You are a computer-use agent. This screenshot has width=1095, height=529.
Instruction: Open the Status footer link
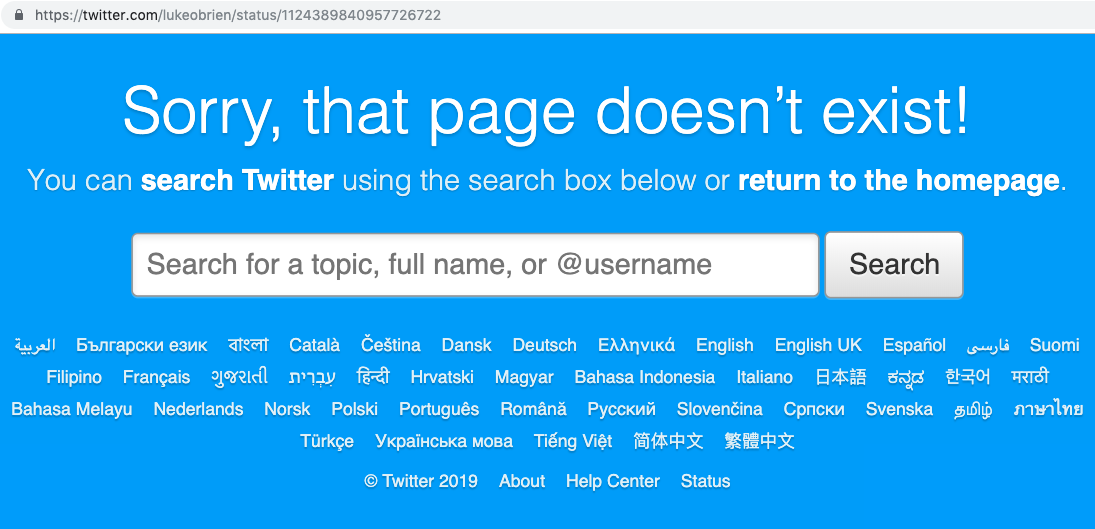[x=705, y=481]
